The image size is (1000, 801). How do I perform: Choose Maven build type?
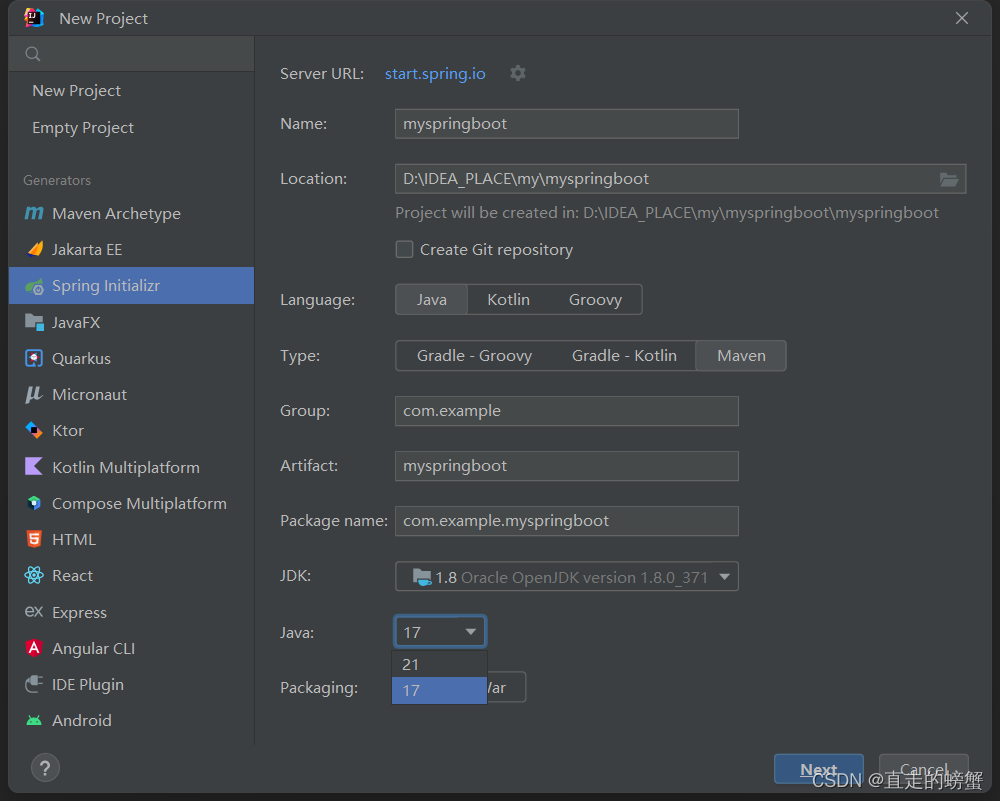[x=741, y=356]
